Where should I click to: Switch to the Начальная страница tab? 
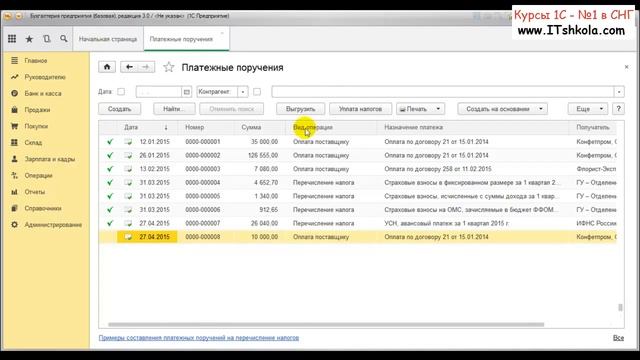click(108, 39)
